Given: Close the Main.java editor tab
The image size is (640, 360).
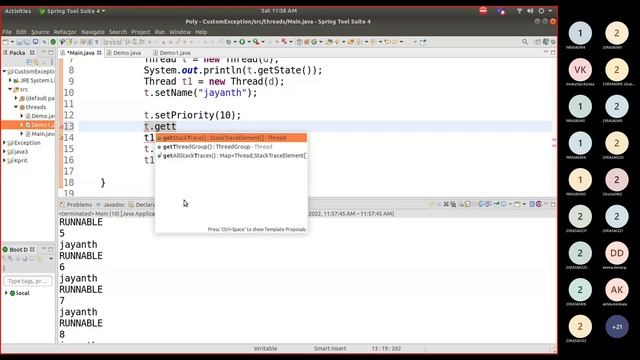Looking at the screenshot, I should [99, 53].
